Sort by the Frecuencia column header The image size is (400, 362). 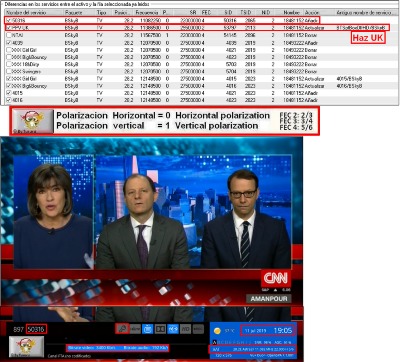pyautogui.click(x=147, y=12)
